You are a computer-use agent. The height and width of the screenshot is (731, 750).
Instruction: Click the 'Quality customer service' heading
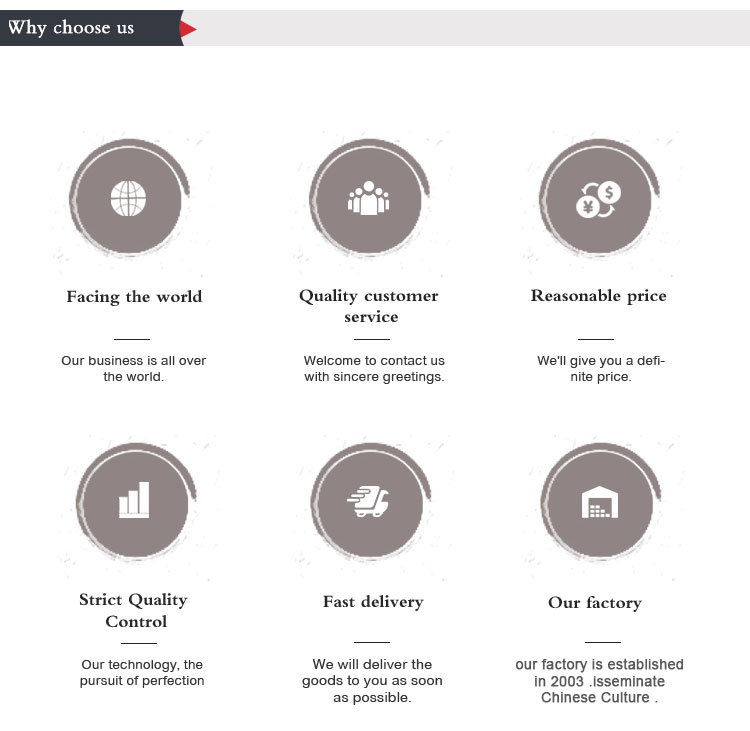369,306
